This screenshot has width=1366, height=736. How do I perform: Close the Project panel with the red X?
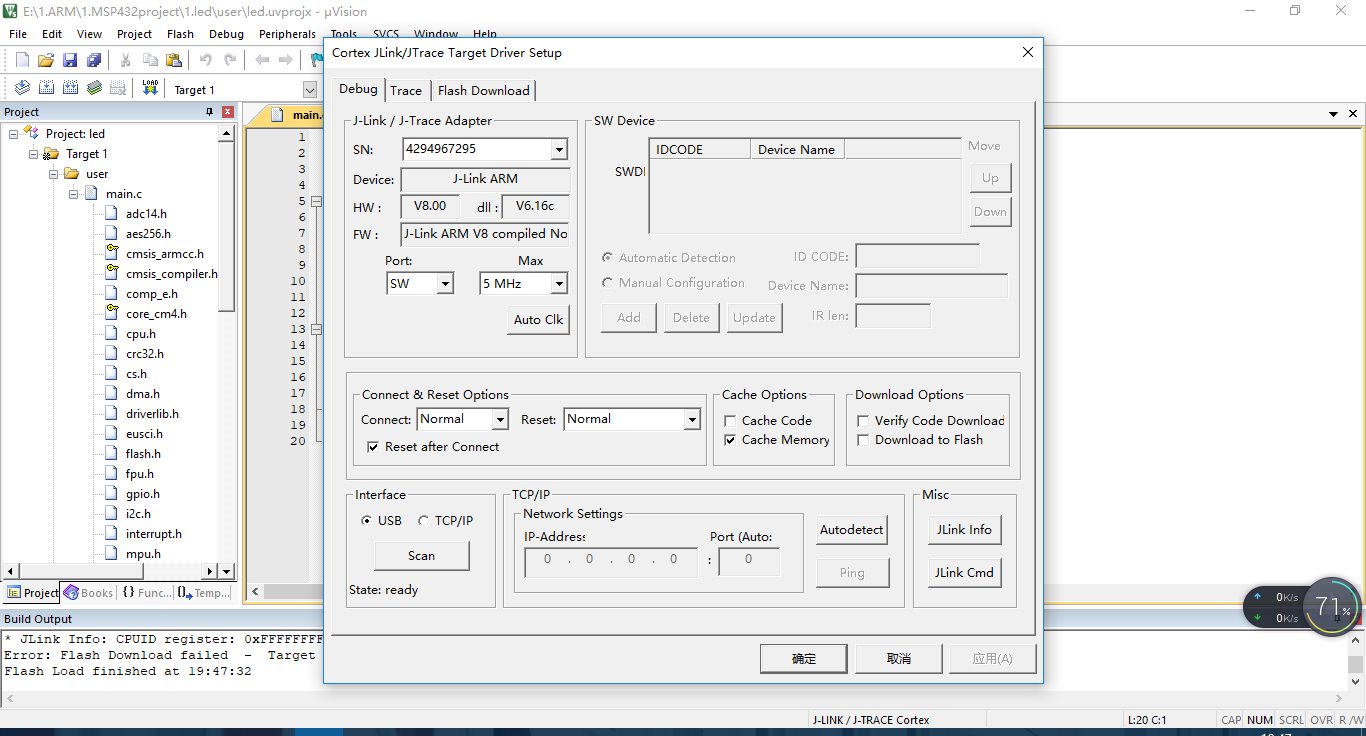coord(228,112)
